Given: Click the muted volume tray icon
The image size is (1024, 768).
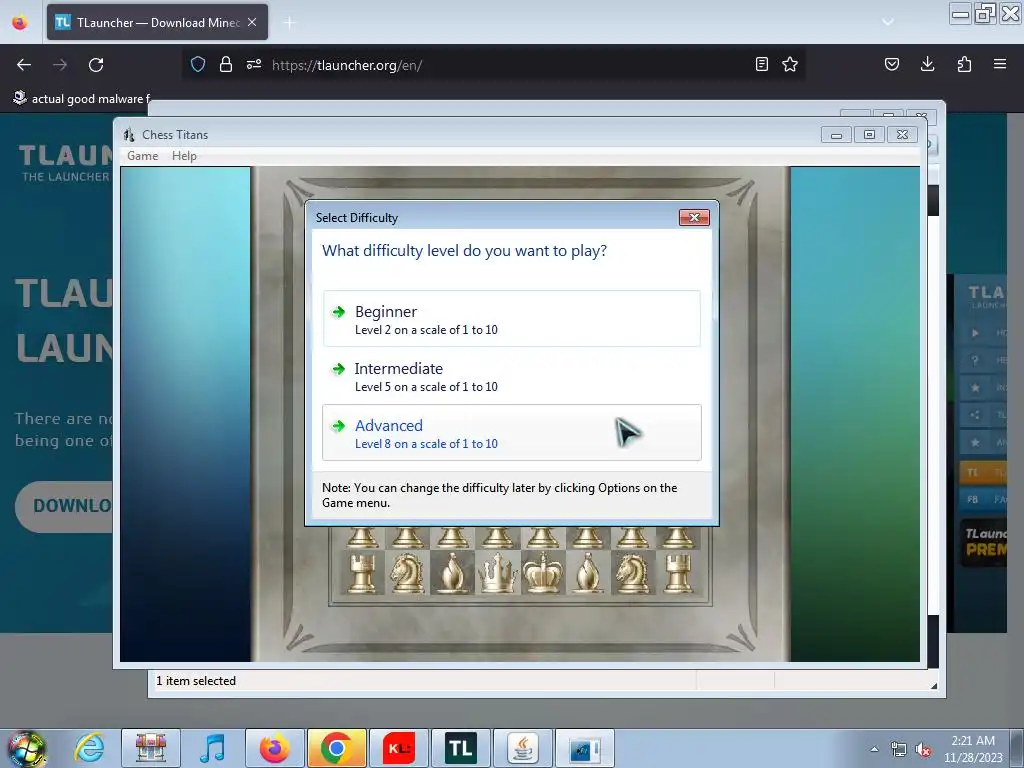Looking at the screenshot, I should [x=923, y=750].
